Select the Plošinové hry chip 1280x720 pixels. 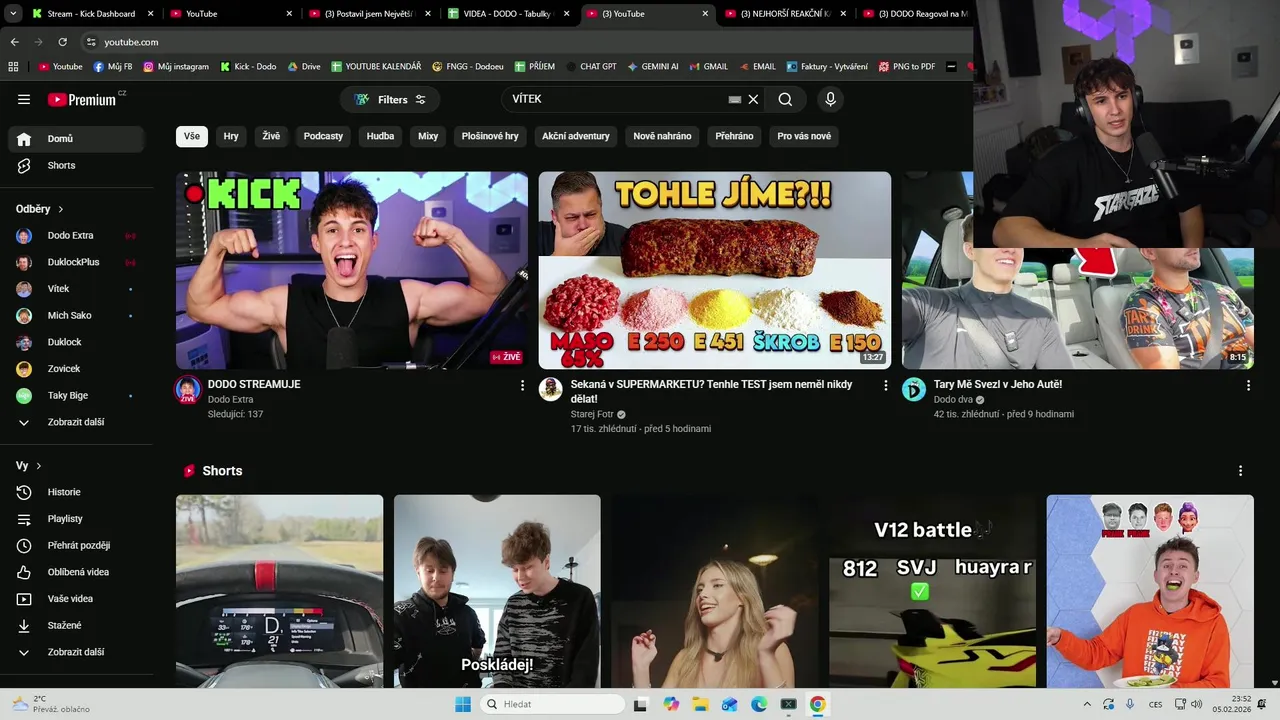pyautogui.click(x=490, y=136)
